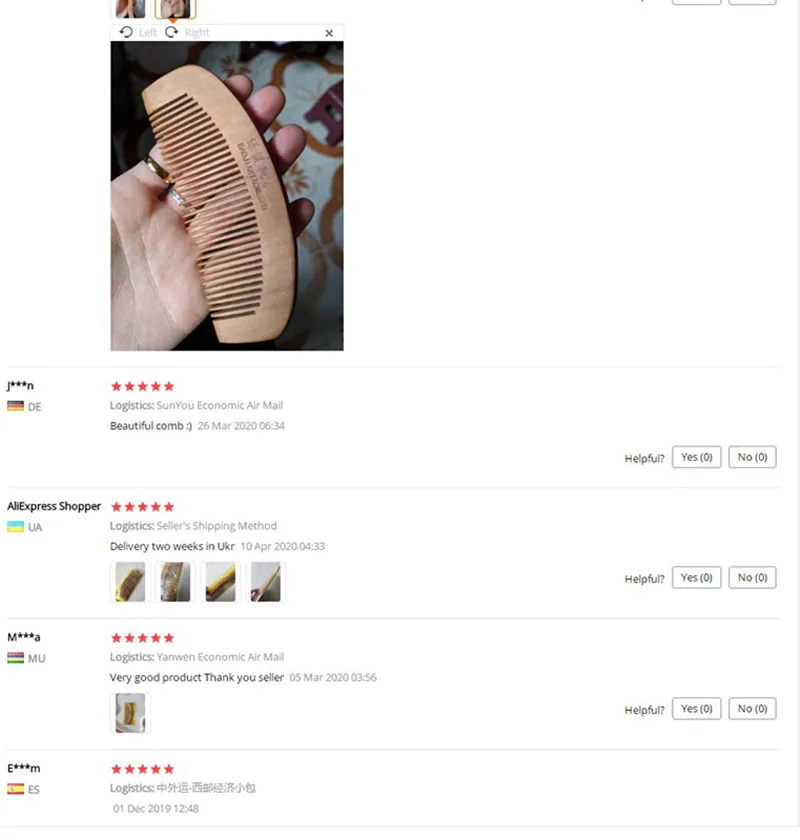Open the comb thumbnail in M***a's review
The width and height of the screenshot is (800, 840).
point(130,713)
